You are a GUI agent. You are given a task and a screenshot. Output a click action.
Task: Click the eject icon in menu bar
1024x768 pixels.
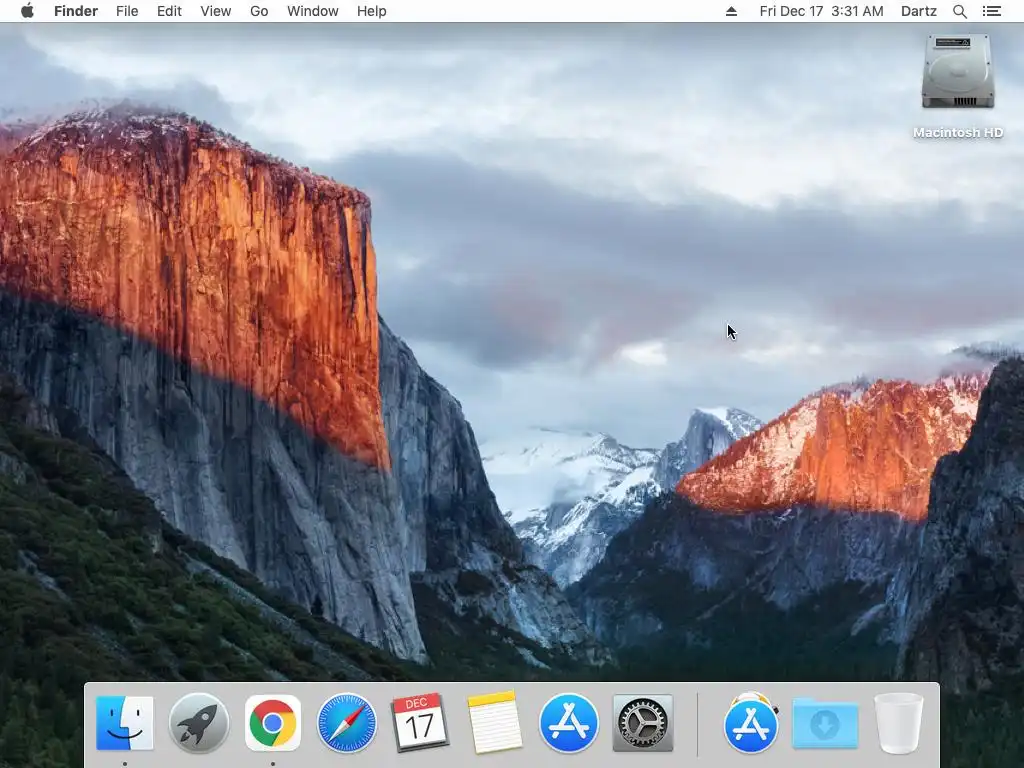(x=731, y=11)
